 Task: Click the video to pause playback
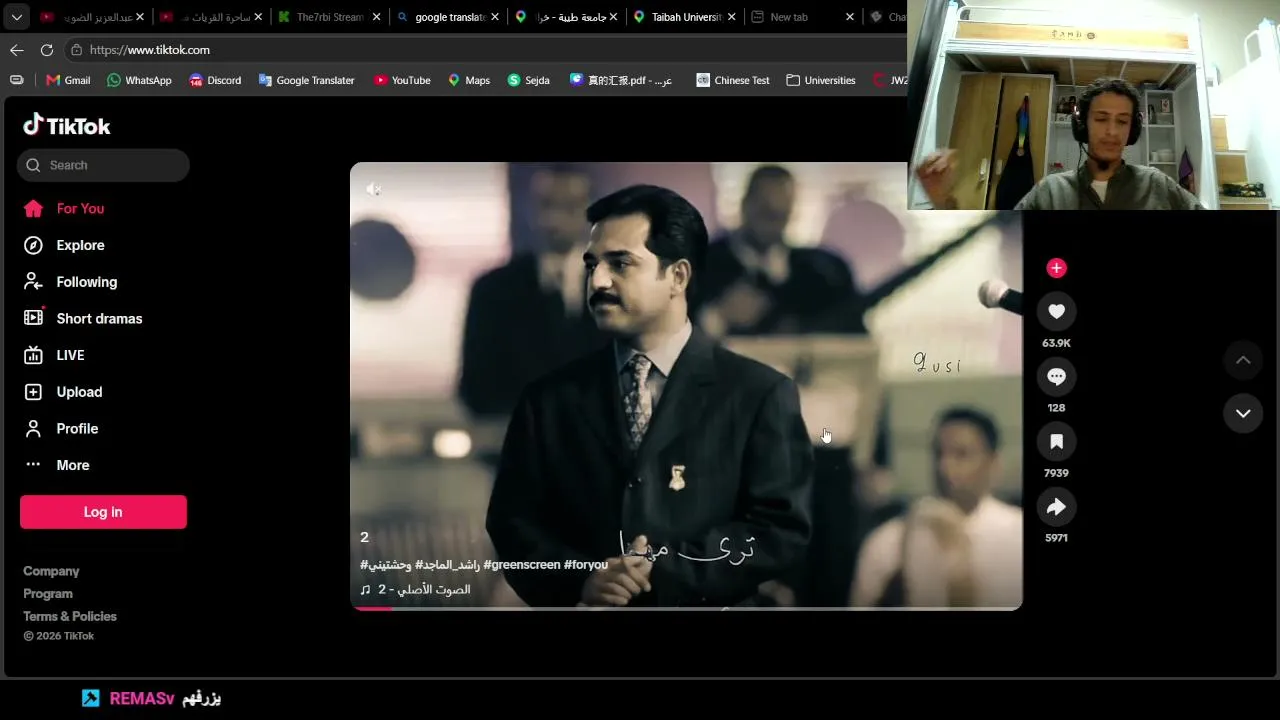[686, 386]
